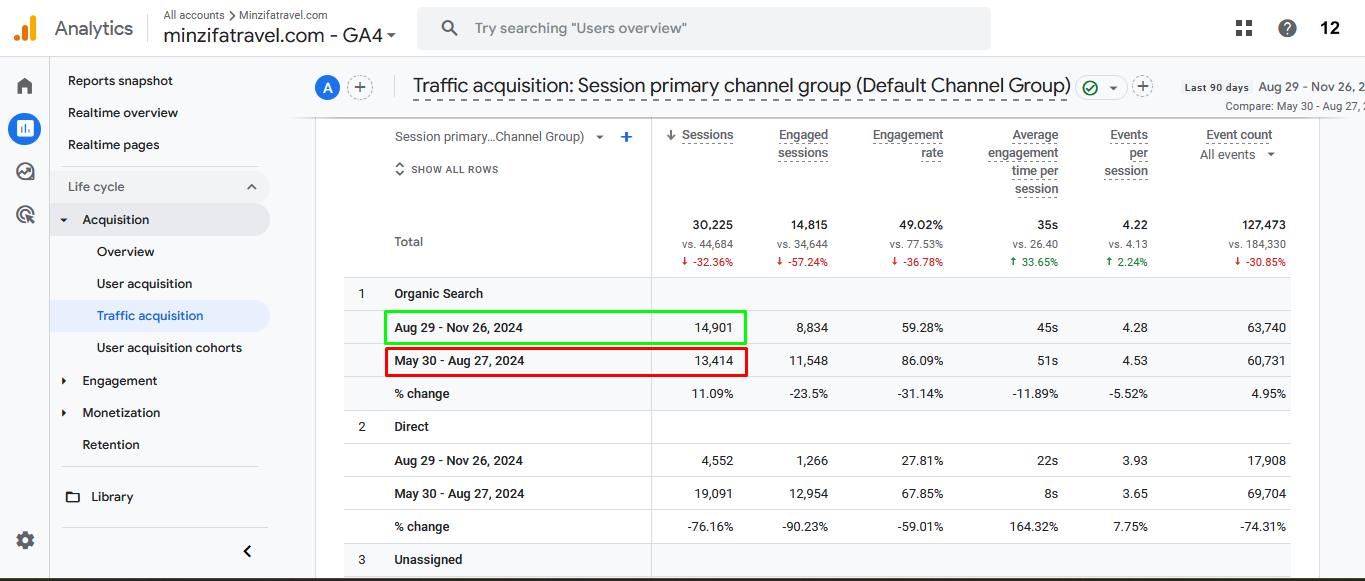Image resolution: width=1365 pixels, height=581 pixels.
Task: Open the Home icon in the left sidebar
Action: click(24, 86)
